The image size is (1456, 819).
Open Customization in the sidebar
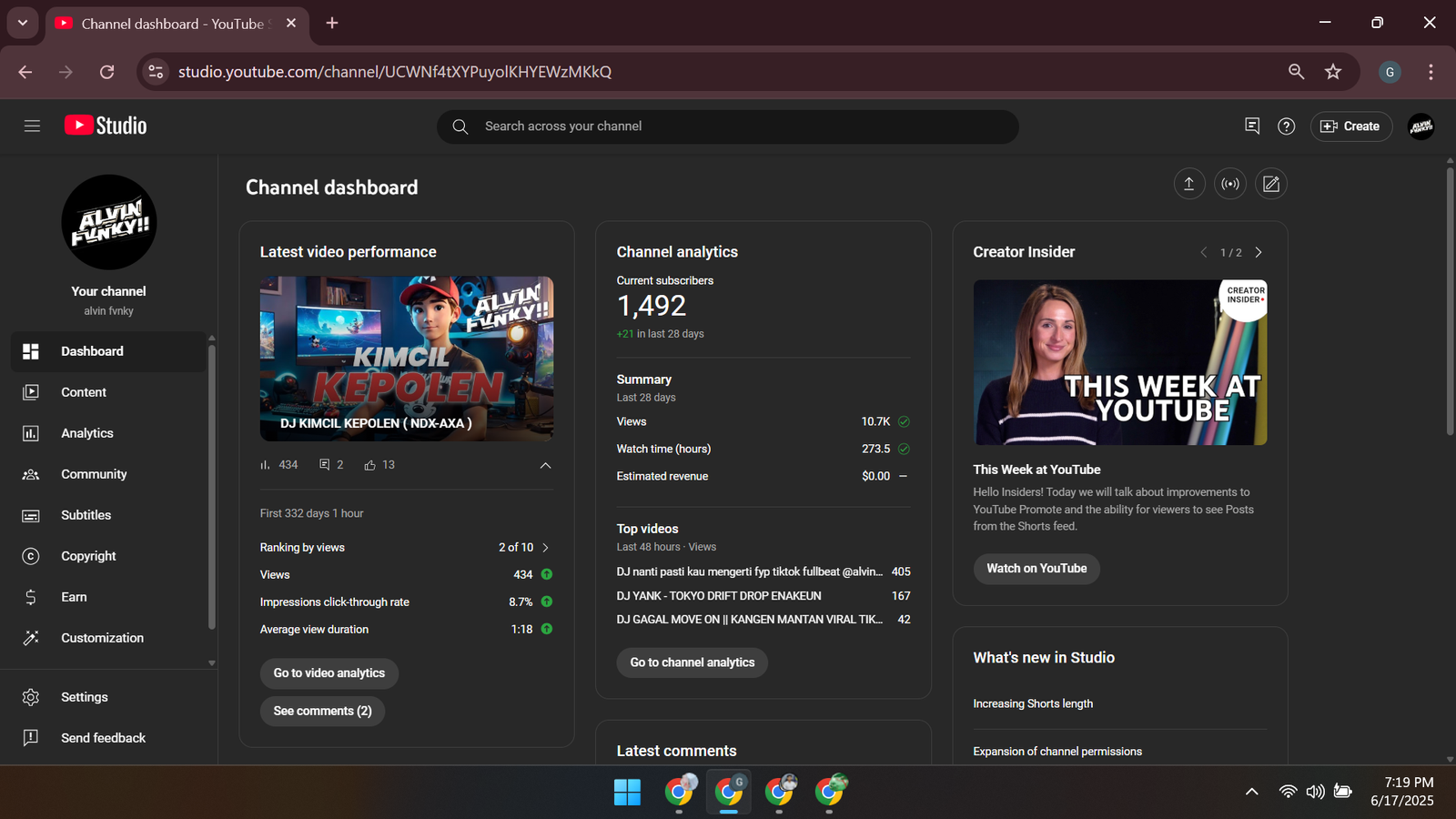(x=108, y=638)
